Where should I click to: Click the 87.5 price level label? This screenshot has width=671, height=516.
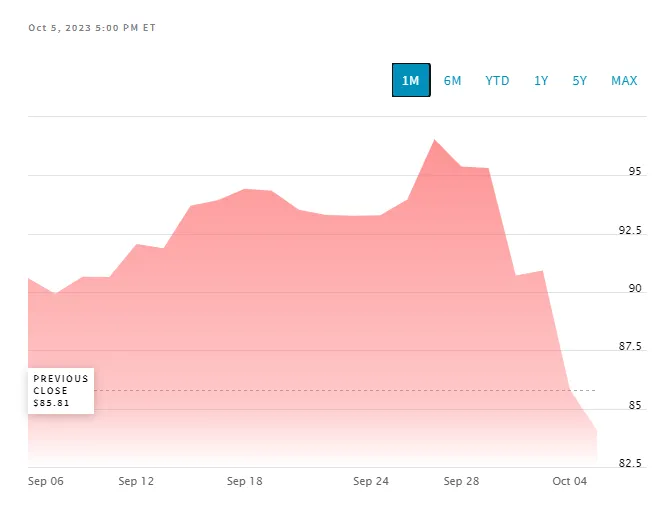click(630, 347)
